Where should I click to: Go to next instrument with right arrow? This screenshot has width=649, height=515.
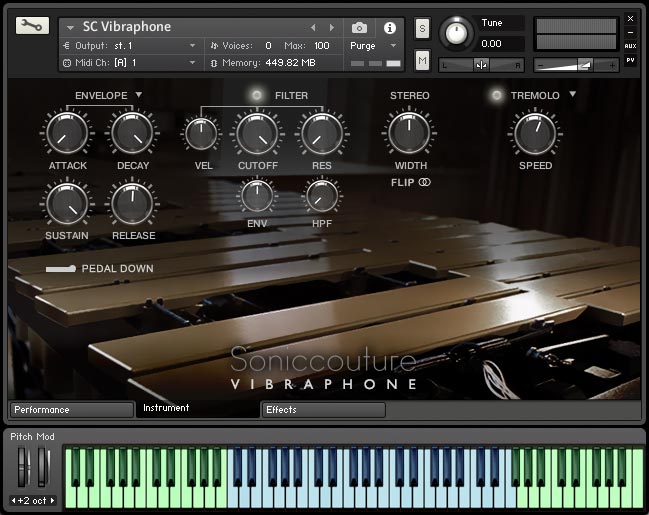pyautogui.click(x=332, y=27)
